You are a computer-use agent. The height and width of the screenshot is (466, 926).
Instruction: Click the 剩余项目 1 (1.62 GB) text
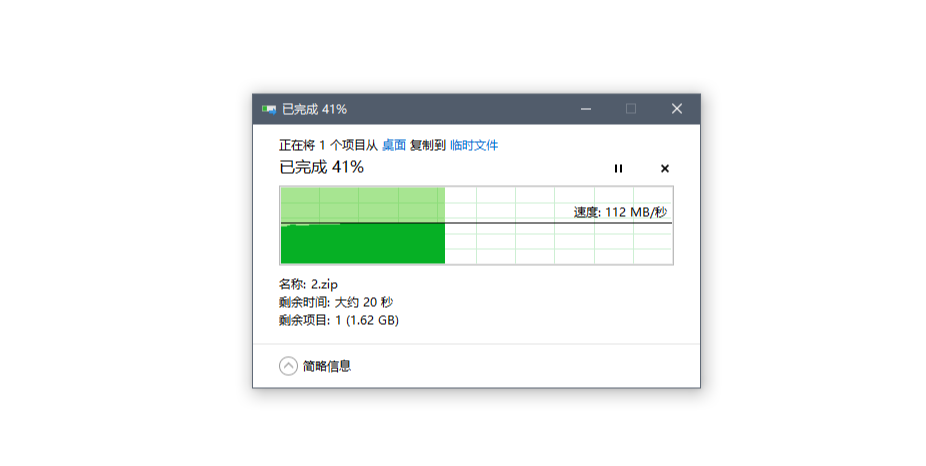pyautogui.click(x=339, y=320)
